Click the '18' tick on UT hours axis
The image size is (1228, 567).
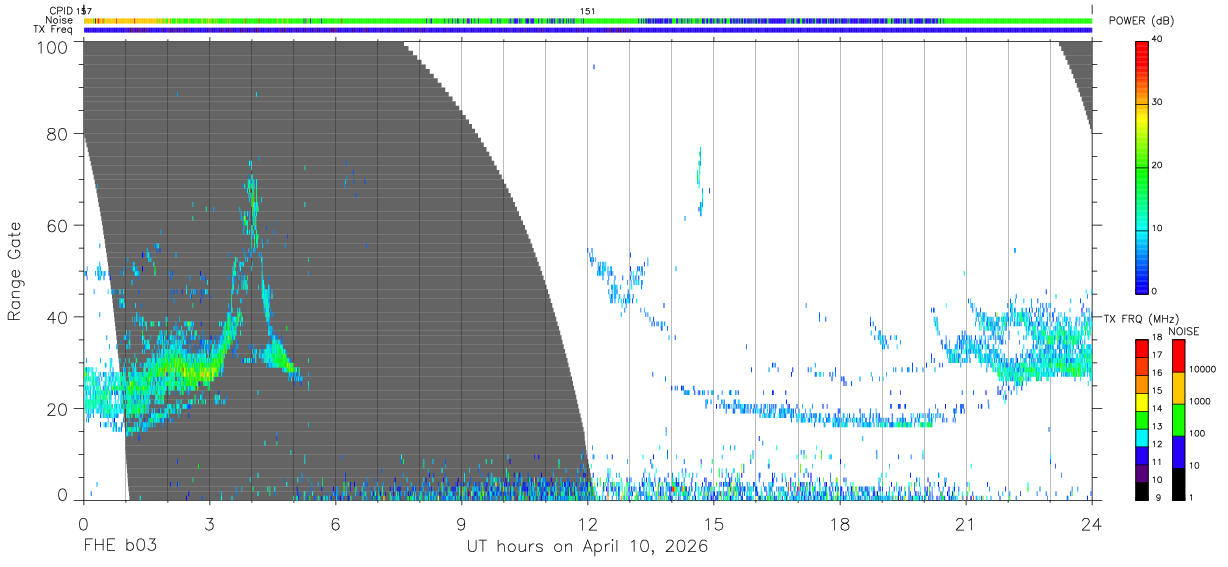point(840,523)
